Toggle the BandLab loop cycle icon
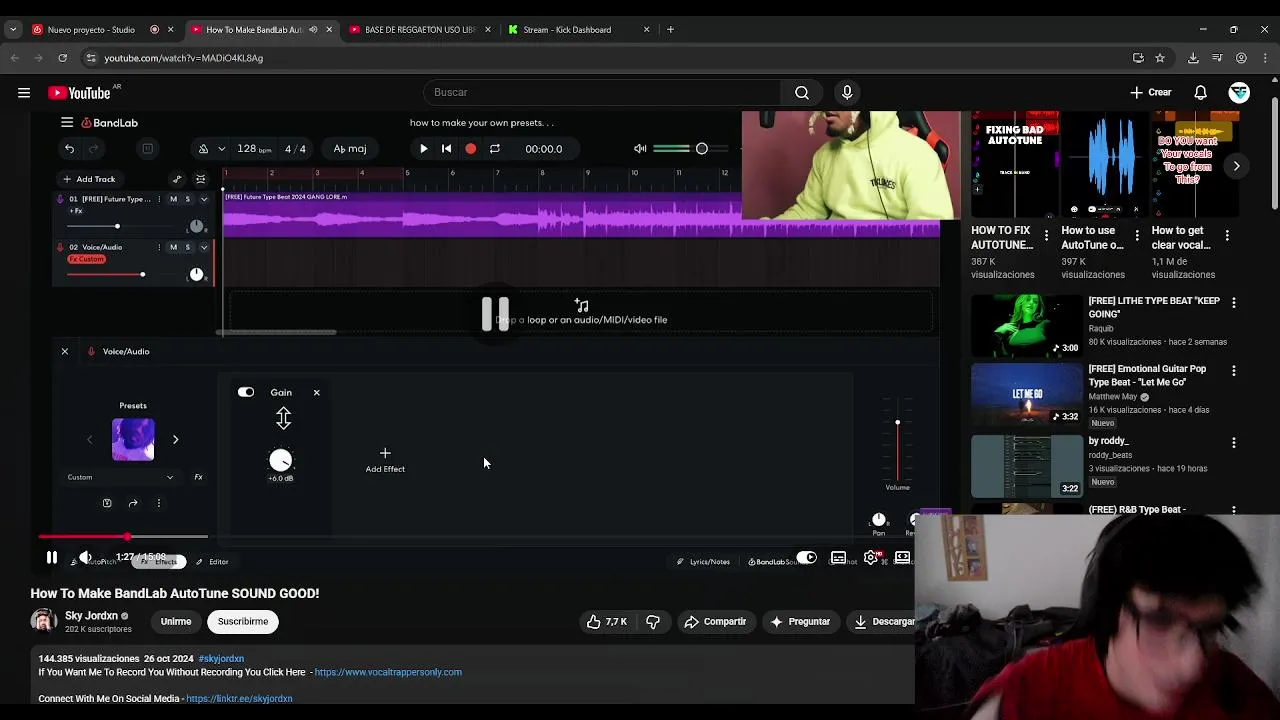This screenshot has width=1280, height=720. coord(494,149)
